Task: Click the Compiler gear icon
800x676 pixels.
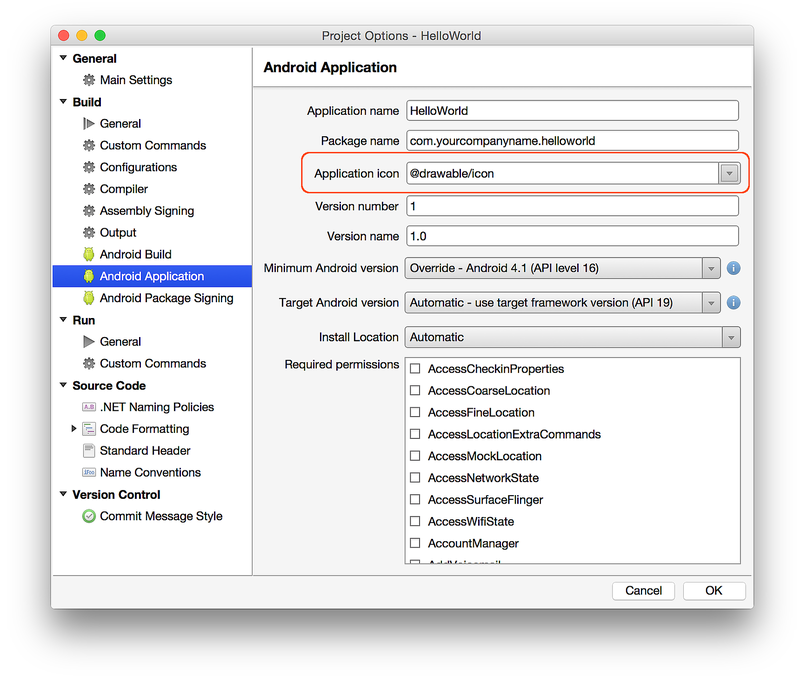Action: click(x=89, y=189)
